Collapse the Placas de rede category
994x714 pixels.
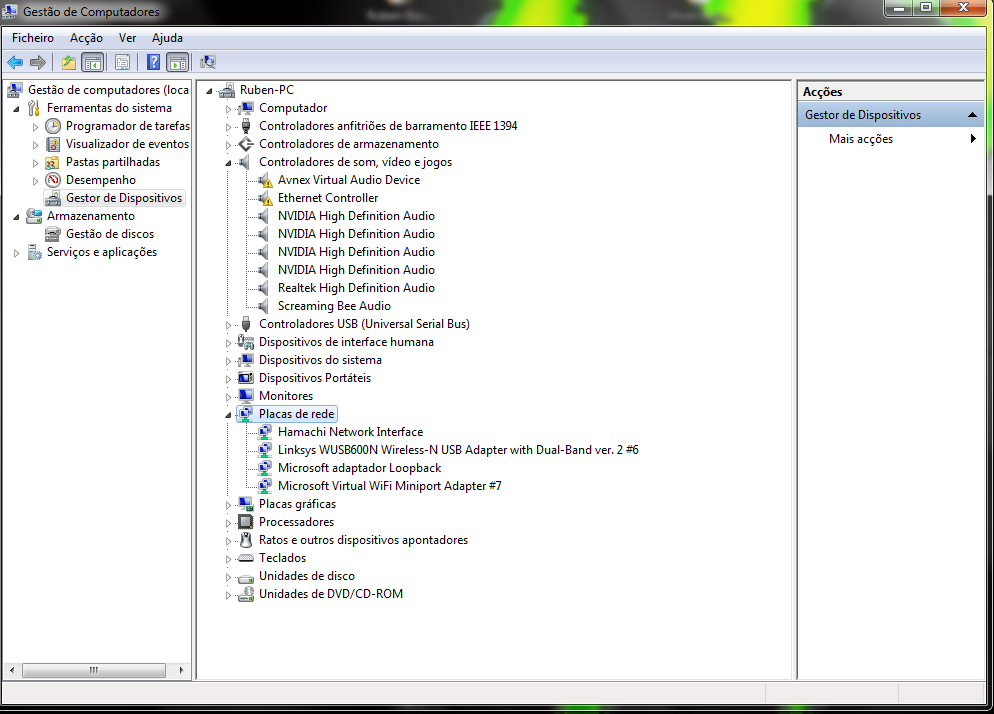point(228,415)
